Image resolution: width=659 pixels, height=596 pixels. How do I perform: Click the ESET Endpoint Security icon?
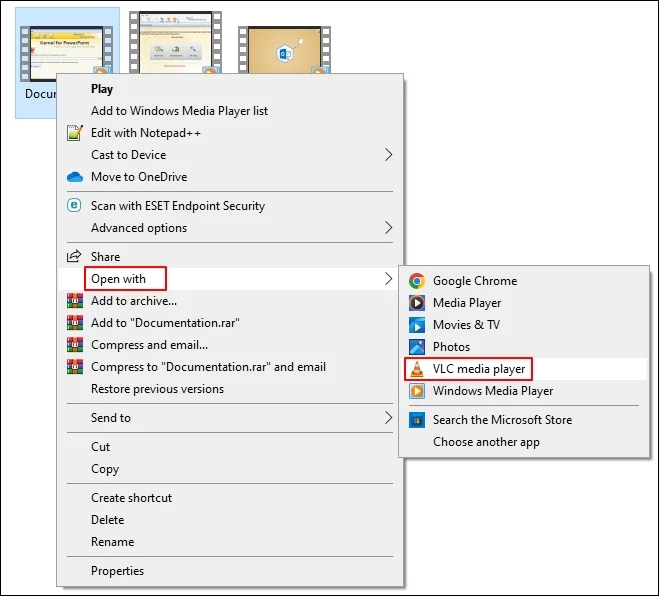coord(74,206)
